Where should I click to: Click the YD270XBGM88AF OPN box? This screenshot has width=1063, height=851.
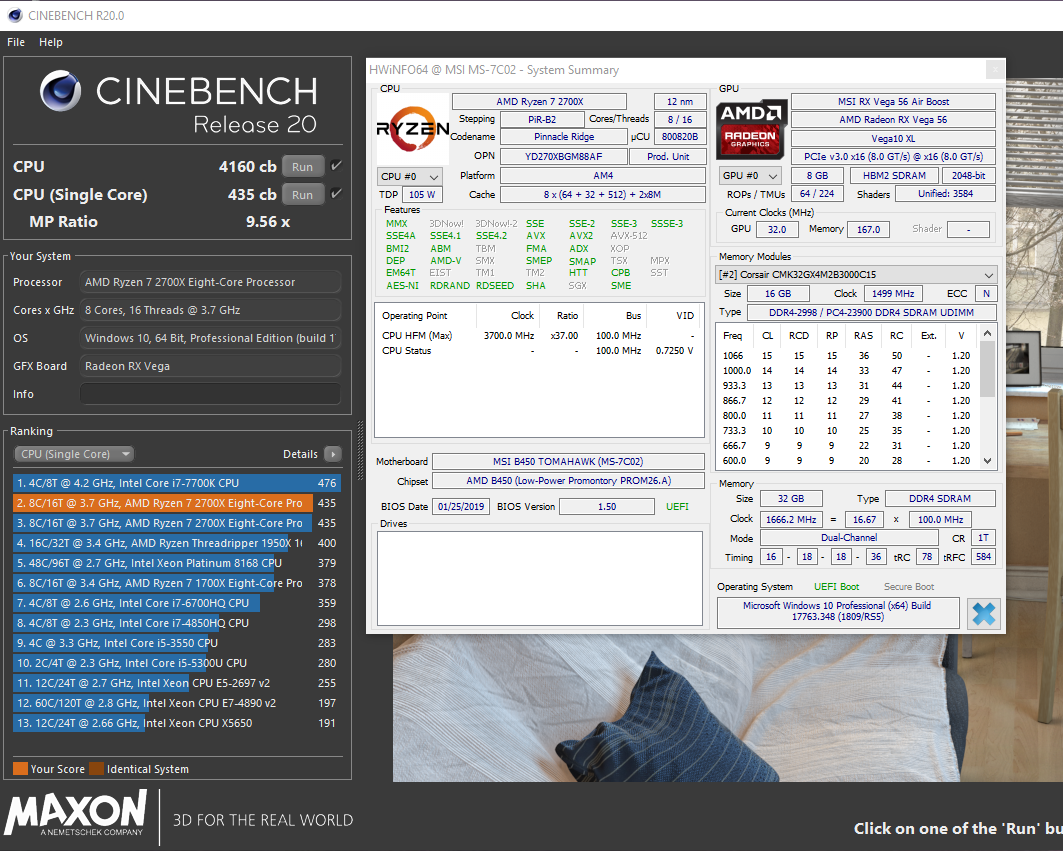(563, 157)
